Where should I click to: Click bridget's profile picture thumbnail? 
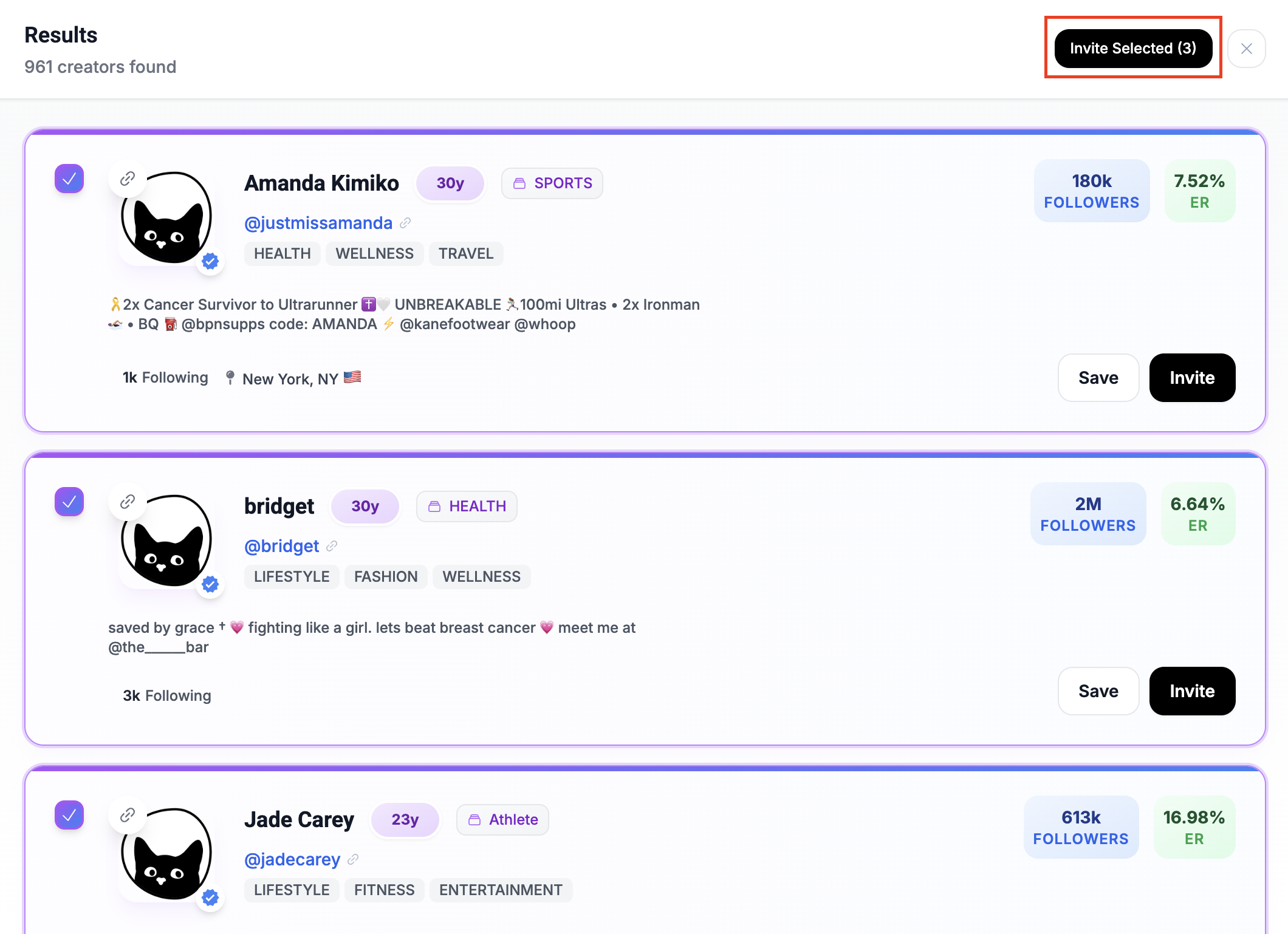pyautogui.click(x=166, y=540)
